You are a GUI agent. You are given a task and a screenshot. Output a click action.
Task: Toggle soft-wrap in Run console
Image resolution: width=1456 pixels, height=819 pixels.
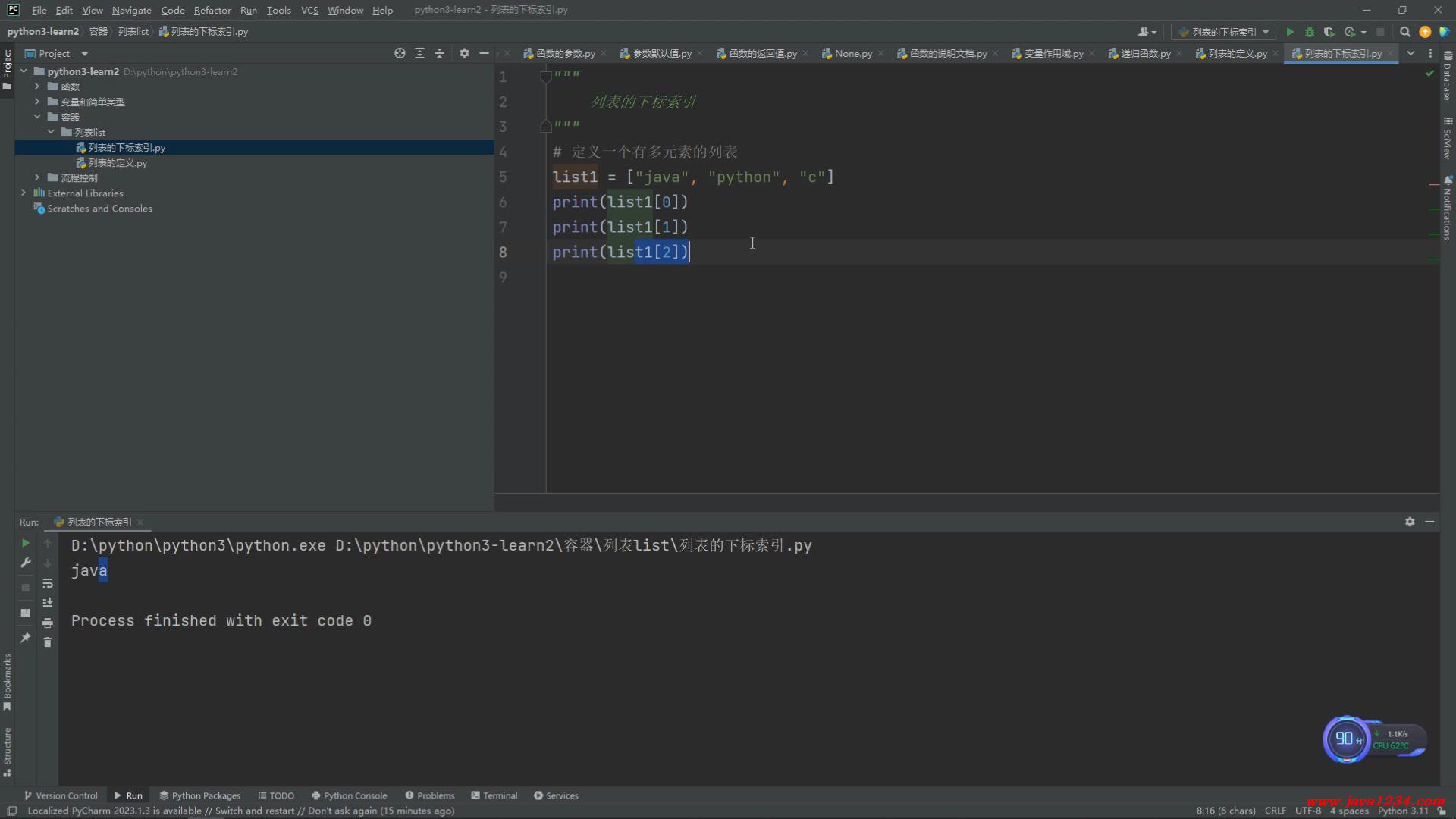click(48, 583)
